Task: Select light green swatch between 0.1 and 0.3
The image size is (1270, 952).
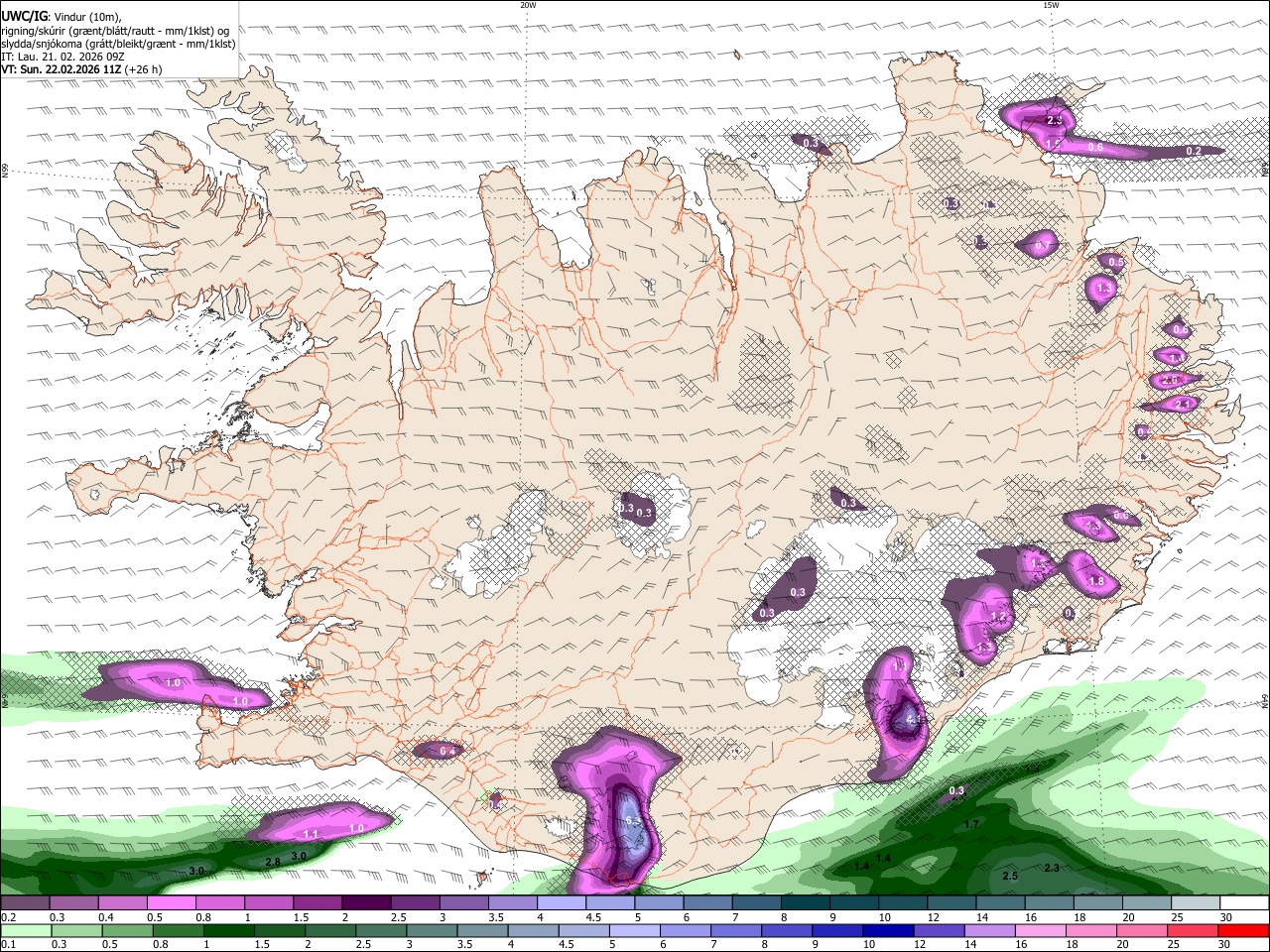Action: 27,930
